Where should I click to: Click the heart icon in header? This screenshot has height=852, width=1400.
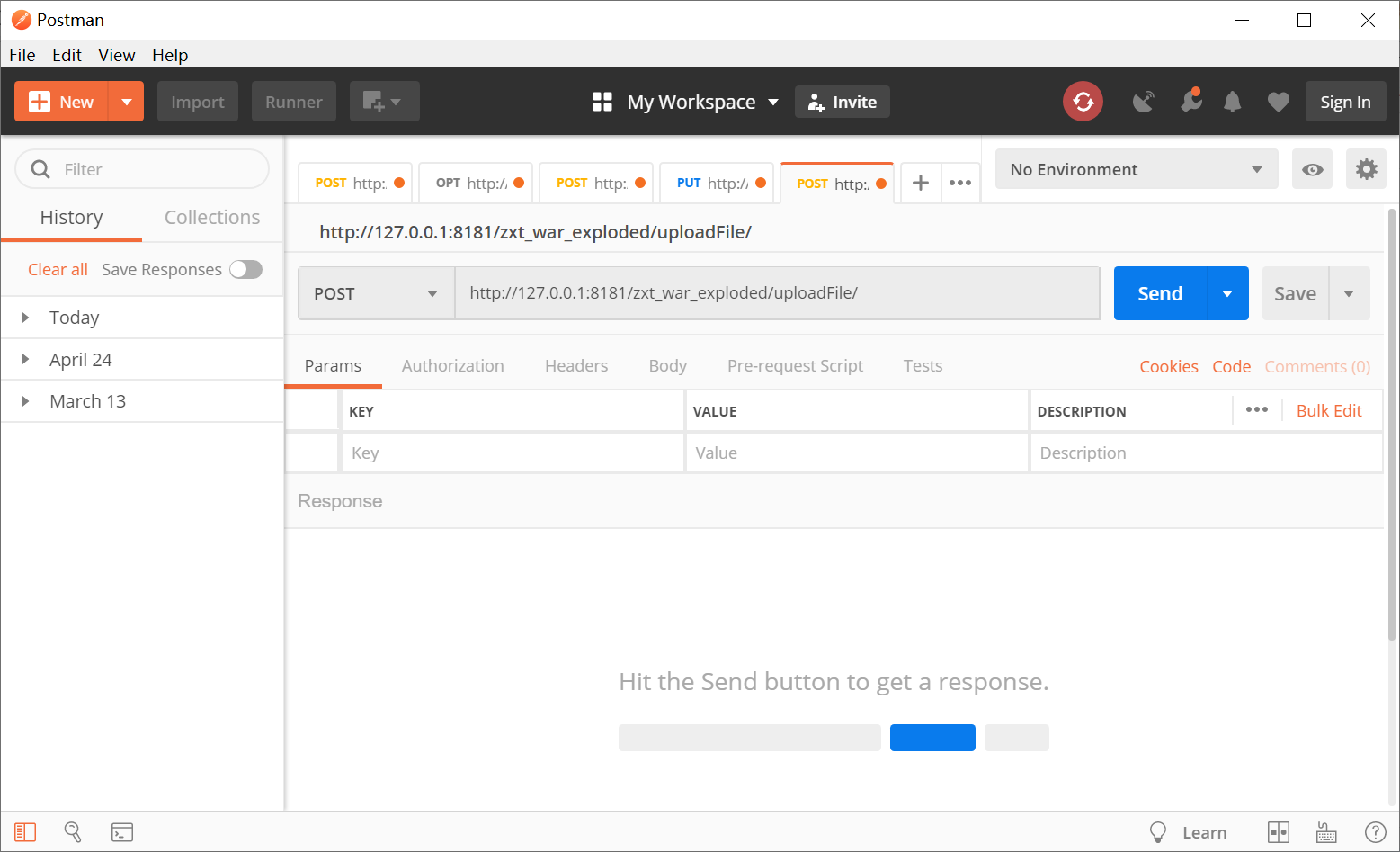coord(1278,103)
